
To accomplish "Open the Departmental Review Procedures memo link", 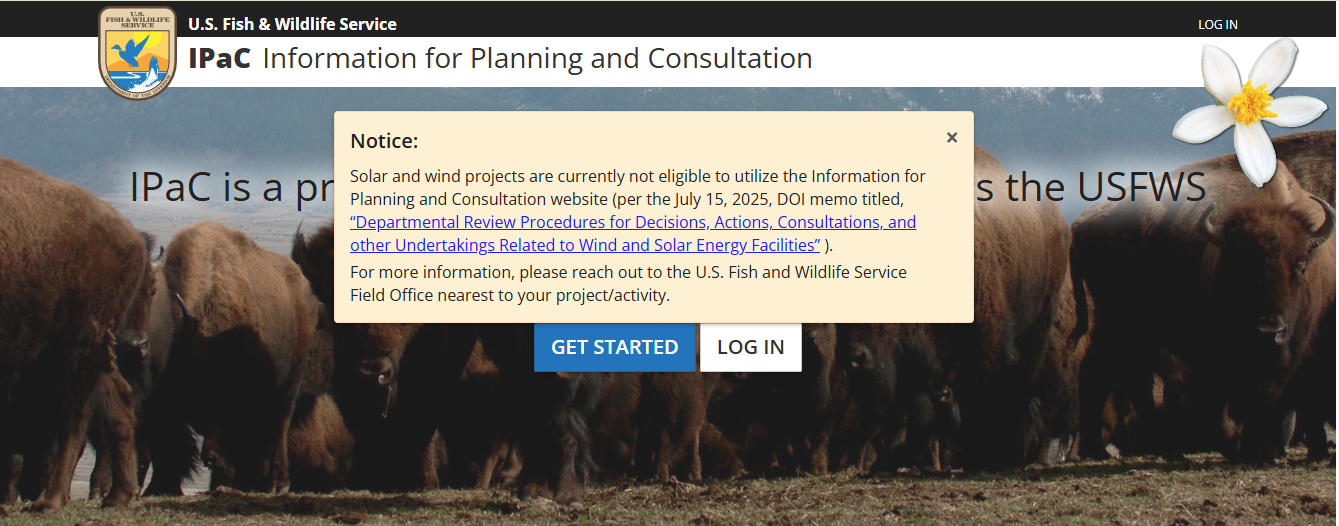I will 633,233.
